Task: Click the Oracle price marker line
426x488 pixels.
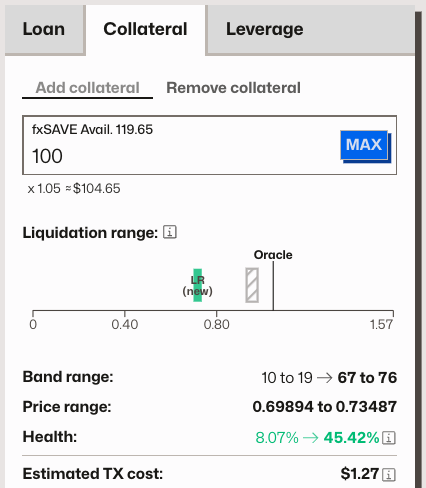Action: pyautogui.click(x=273, y=286)
